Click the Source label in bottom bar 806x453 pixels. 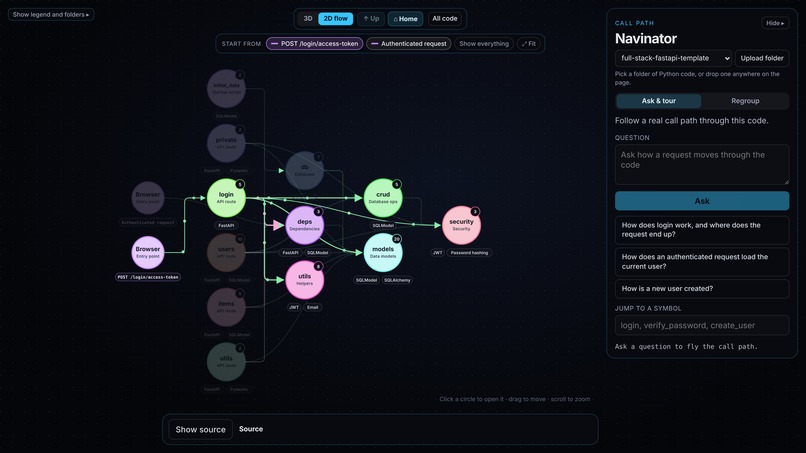pyautogui.click(x=251, y=429)
